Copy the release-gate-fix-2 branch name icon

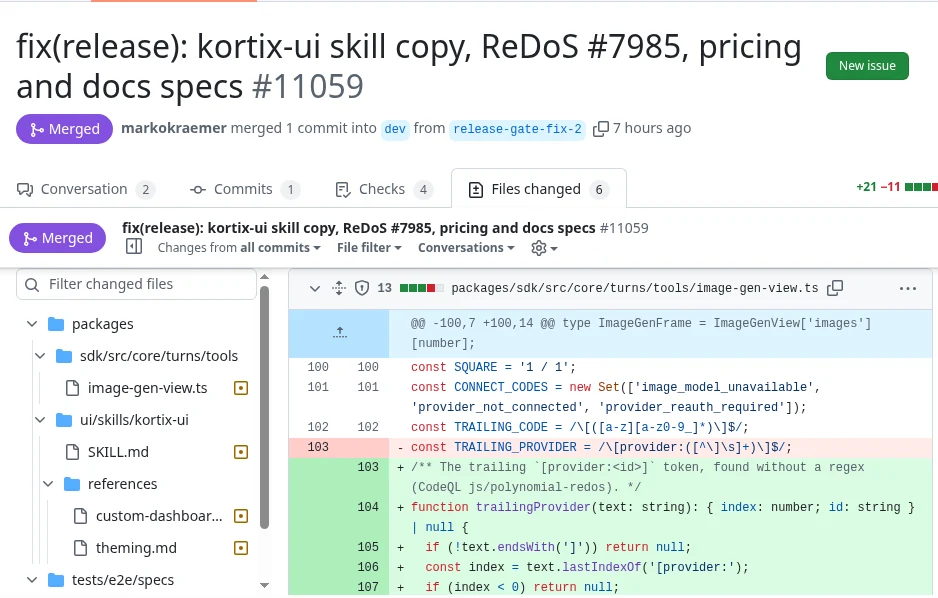601,129
